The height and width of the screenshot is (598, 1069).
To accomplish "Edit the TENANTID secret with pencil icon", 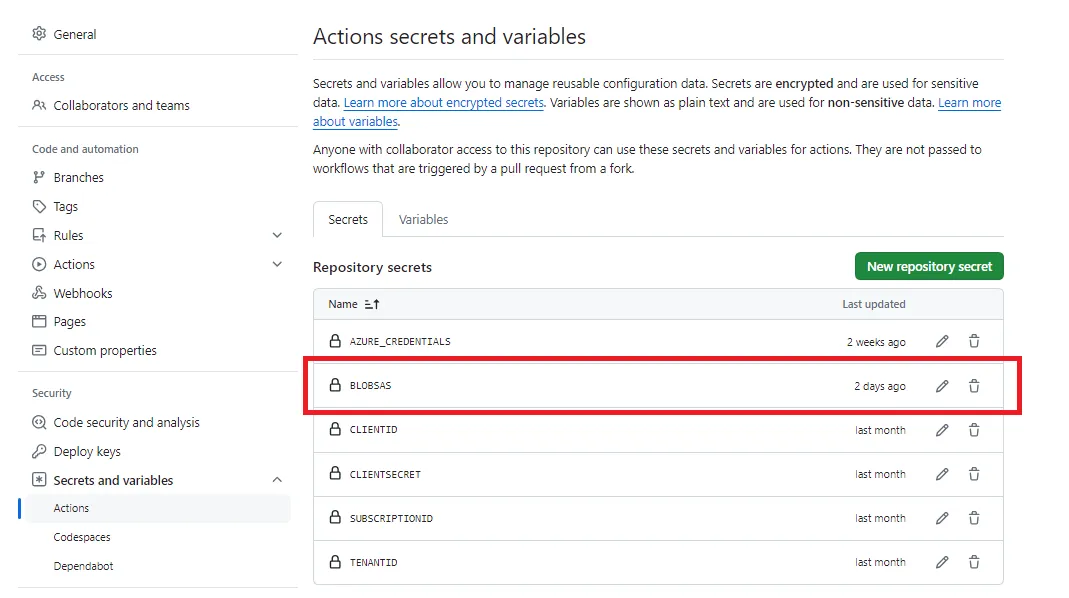I will 942,562.
